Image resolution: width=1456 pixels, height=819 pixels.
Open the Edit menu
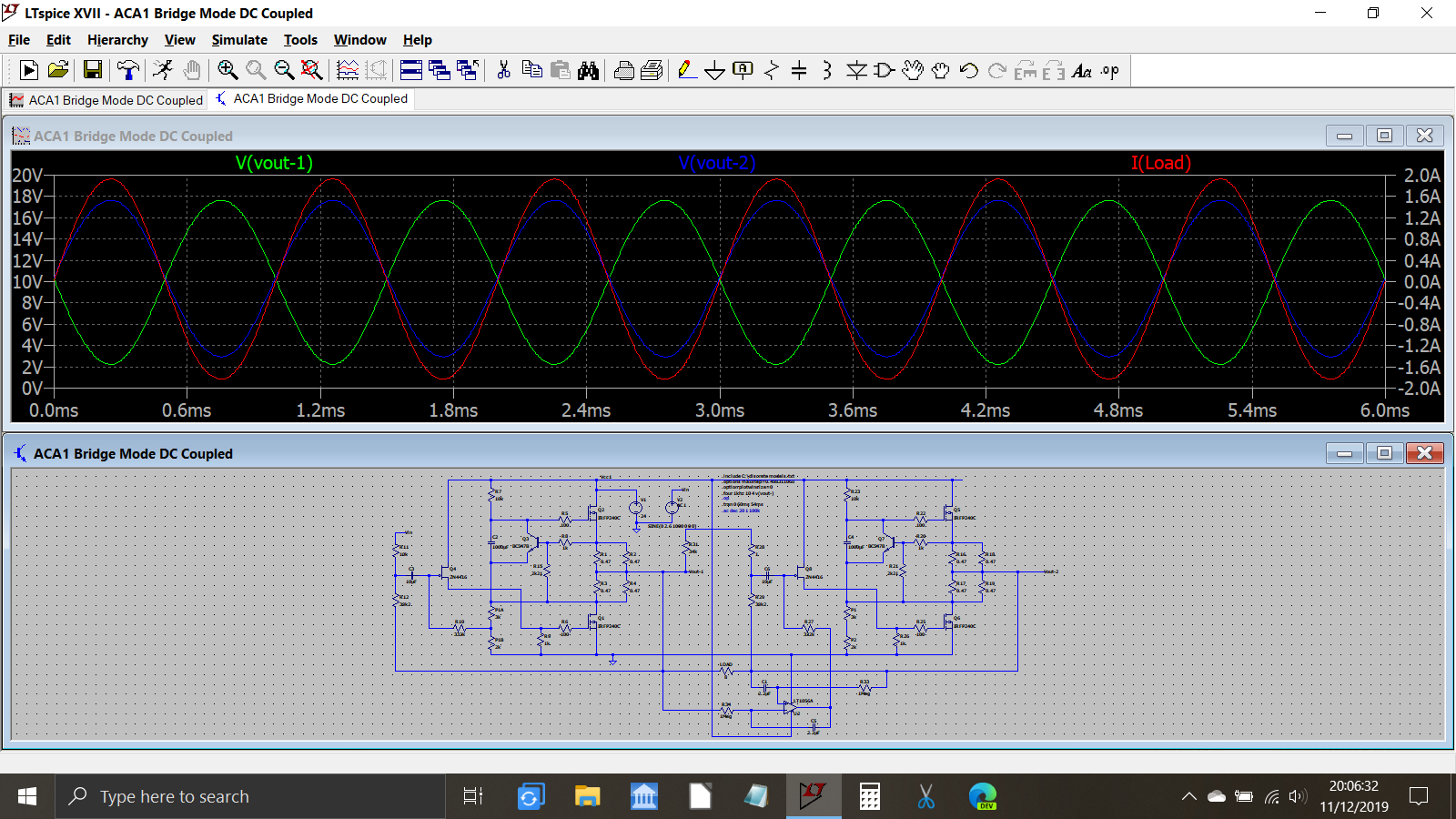point(58,40)
